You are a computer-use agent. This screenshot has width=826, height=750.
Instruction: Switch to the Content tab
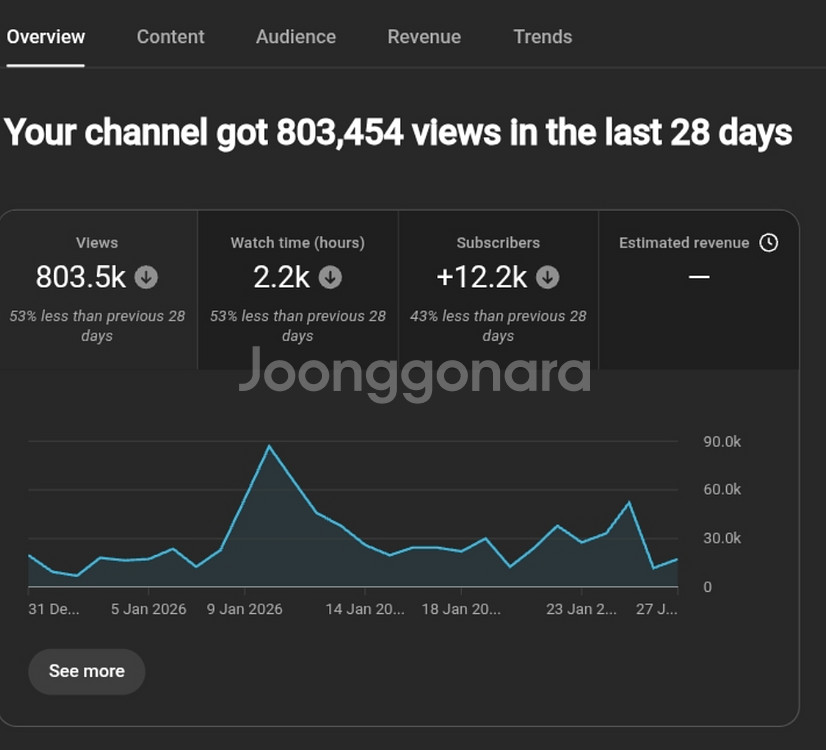coord(170,37)
